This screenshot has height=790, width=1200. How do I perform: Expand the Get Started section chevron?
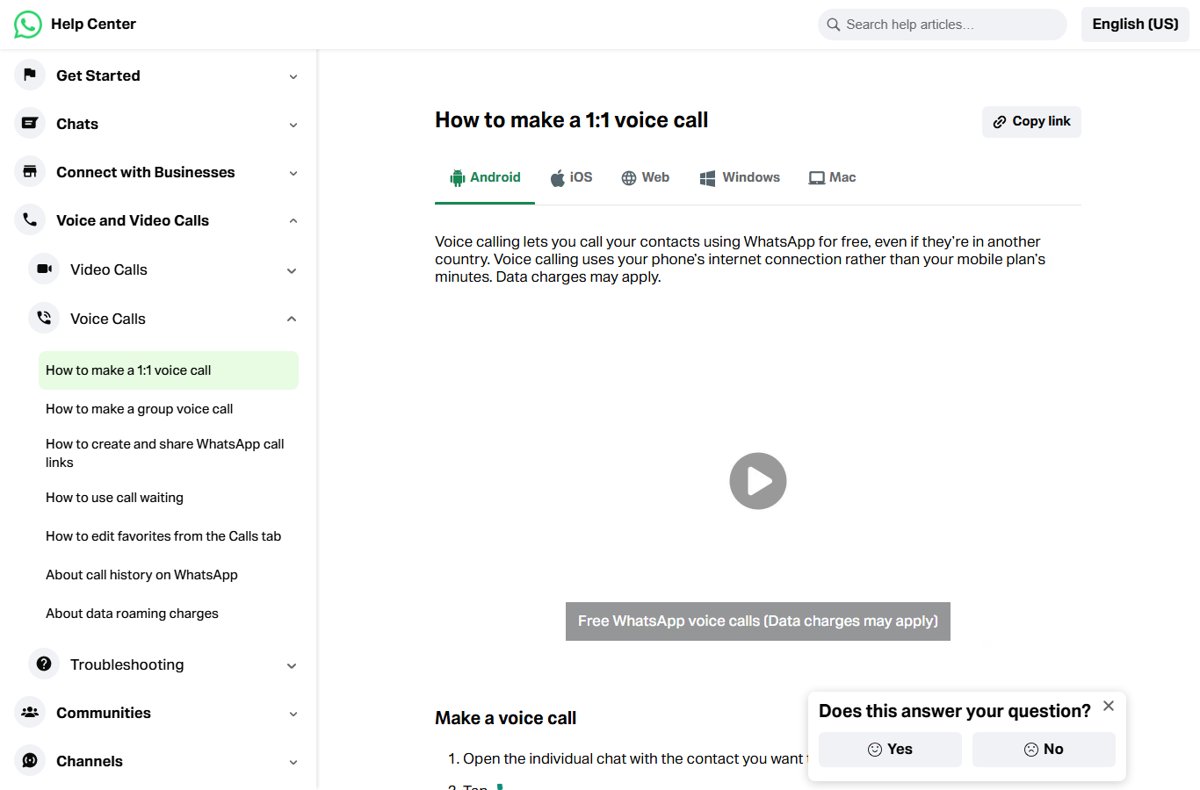pos(293,76)
